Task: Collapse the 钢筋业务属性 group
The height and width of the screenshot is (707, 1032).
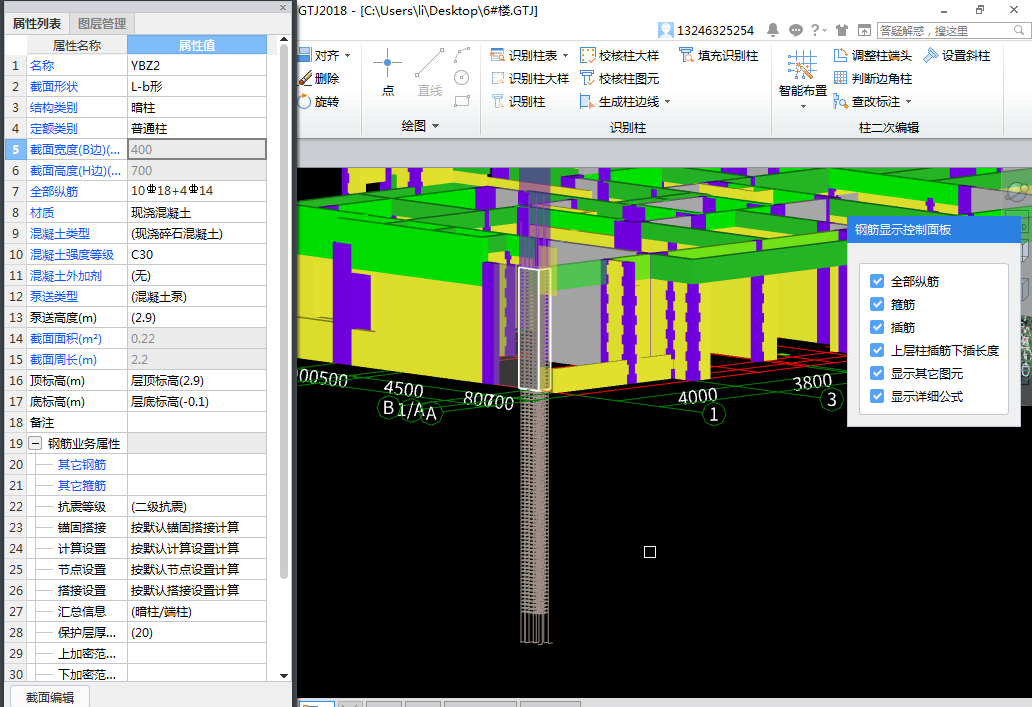Action: tap(36, 444)
